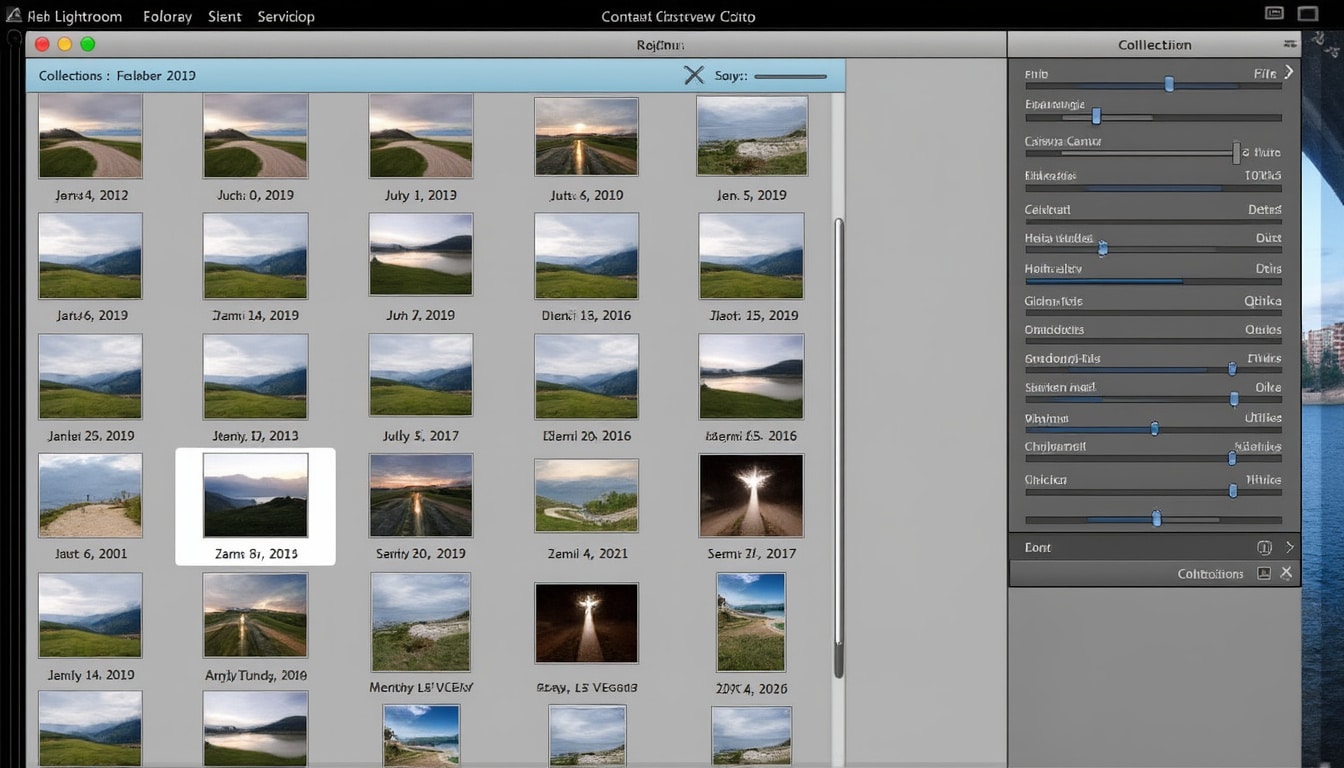Adjust the Camera Camtz slider handle
This screenshot has height=768, width=1344.
pyautogui.click(x=1237, y=152)
